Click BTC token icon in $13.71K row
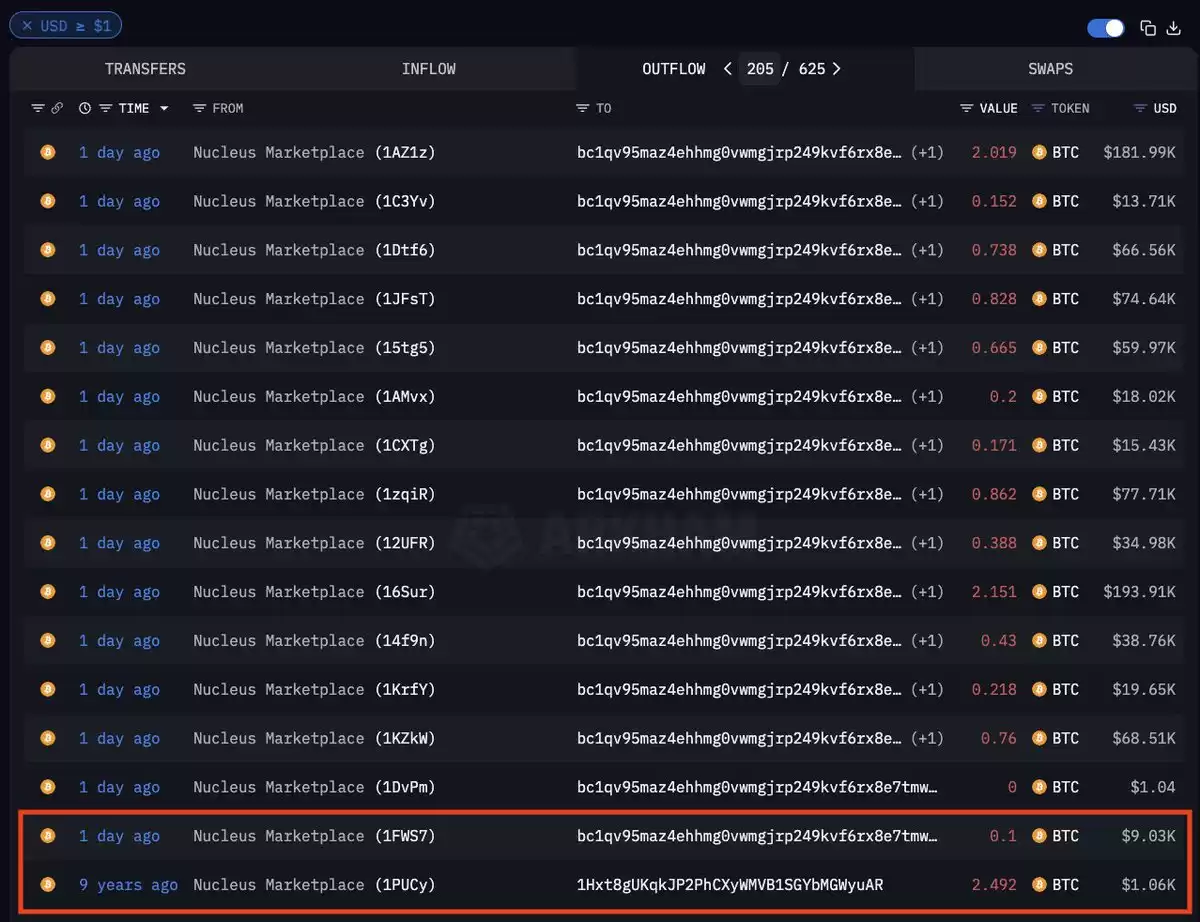Viewport: 1200px width, 922px height. point(1039,201)
